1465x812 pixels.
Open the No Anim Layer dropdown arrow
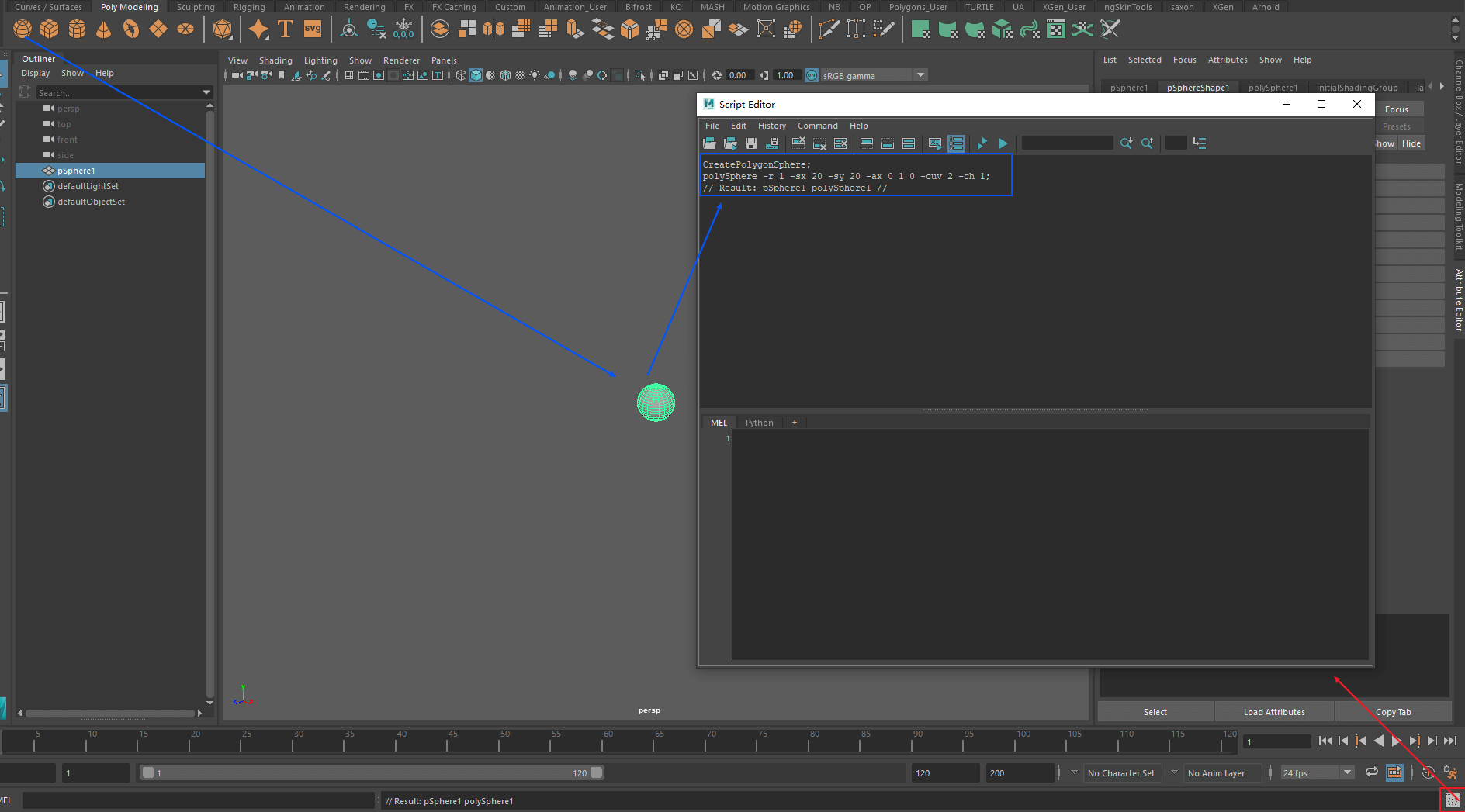coord(1174,772)
